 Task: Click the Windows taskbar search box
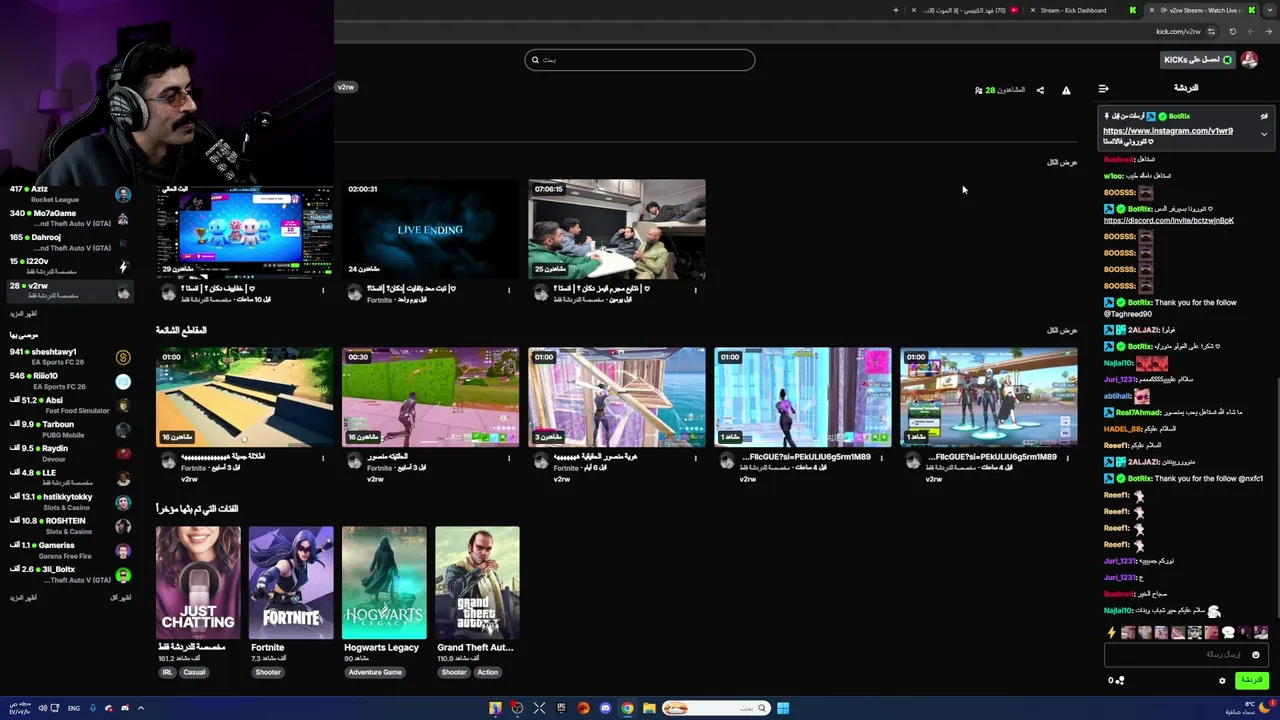tap(715, 708)
